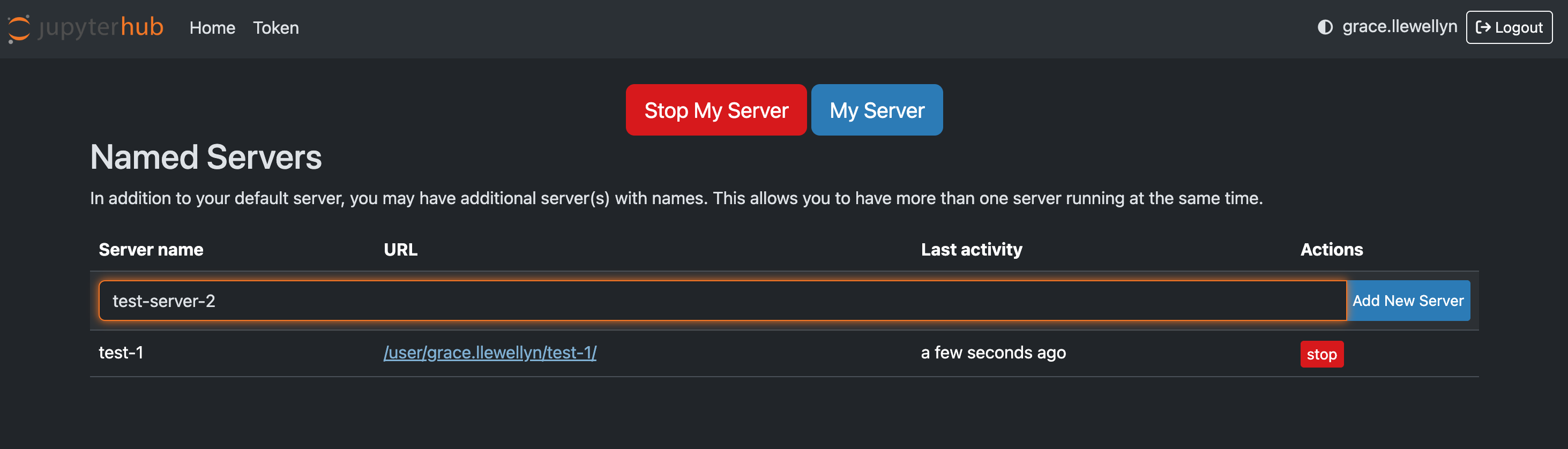Open the /user/grace.llewellyn/test-1/ link
The image size is (1568, 449).
click(x=489, y=353)
